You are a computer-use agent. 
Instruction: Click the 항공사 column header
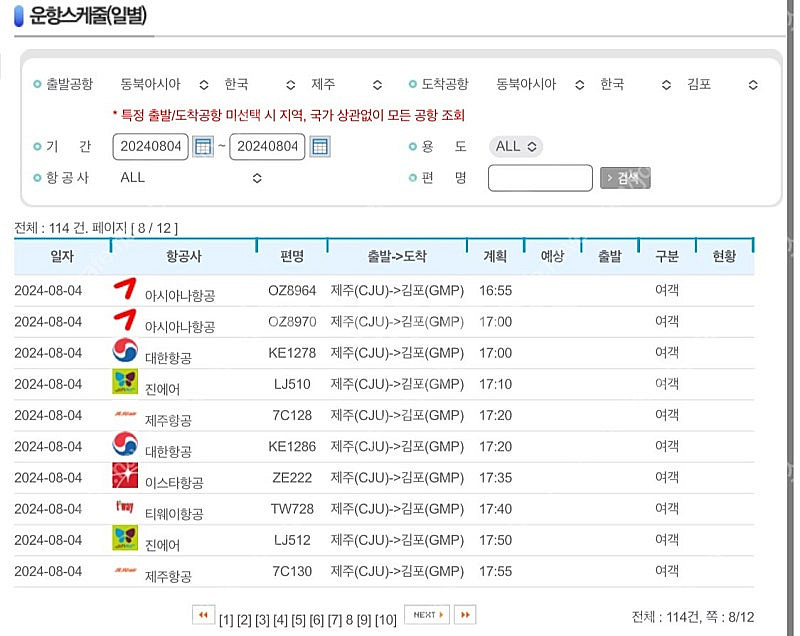pyautogui.click(x=184, y=256)
